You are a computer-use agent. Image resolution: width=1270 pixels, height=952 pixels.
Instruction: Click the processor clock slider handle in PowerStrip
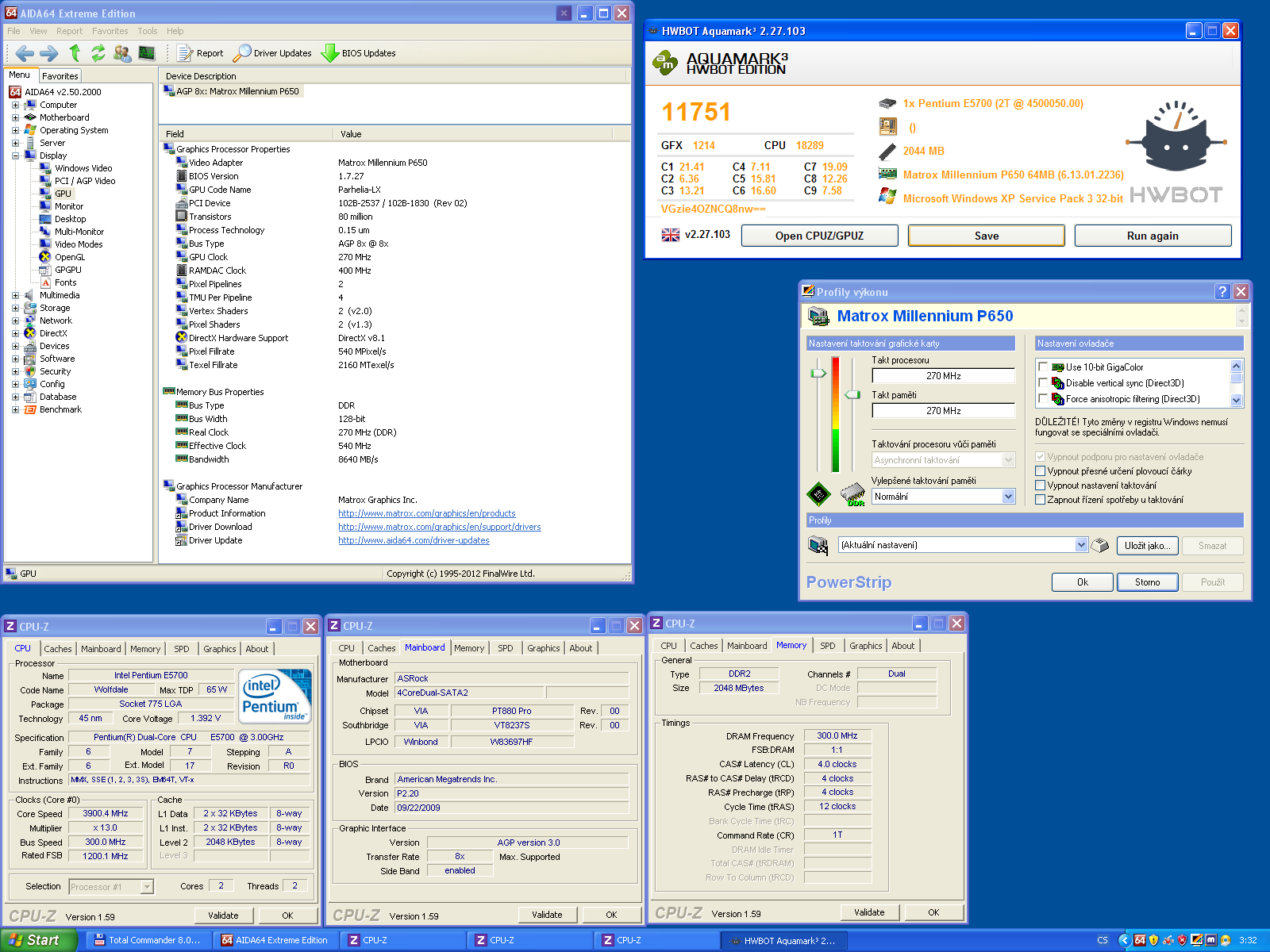tap(818, 373)
